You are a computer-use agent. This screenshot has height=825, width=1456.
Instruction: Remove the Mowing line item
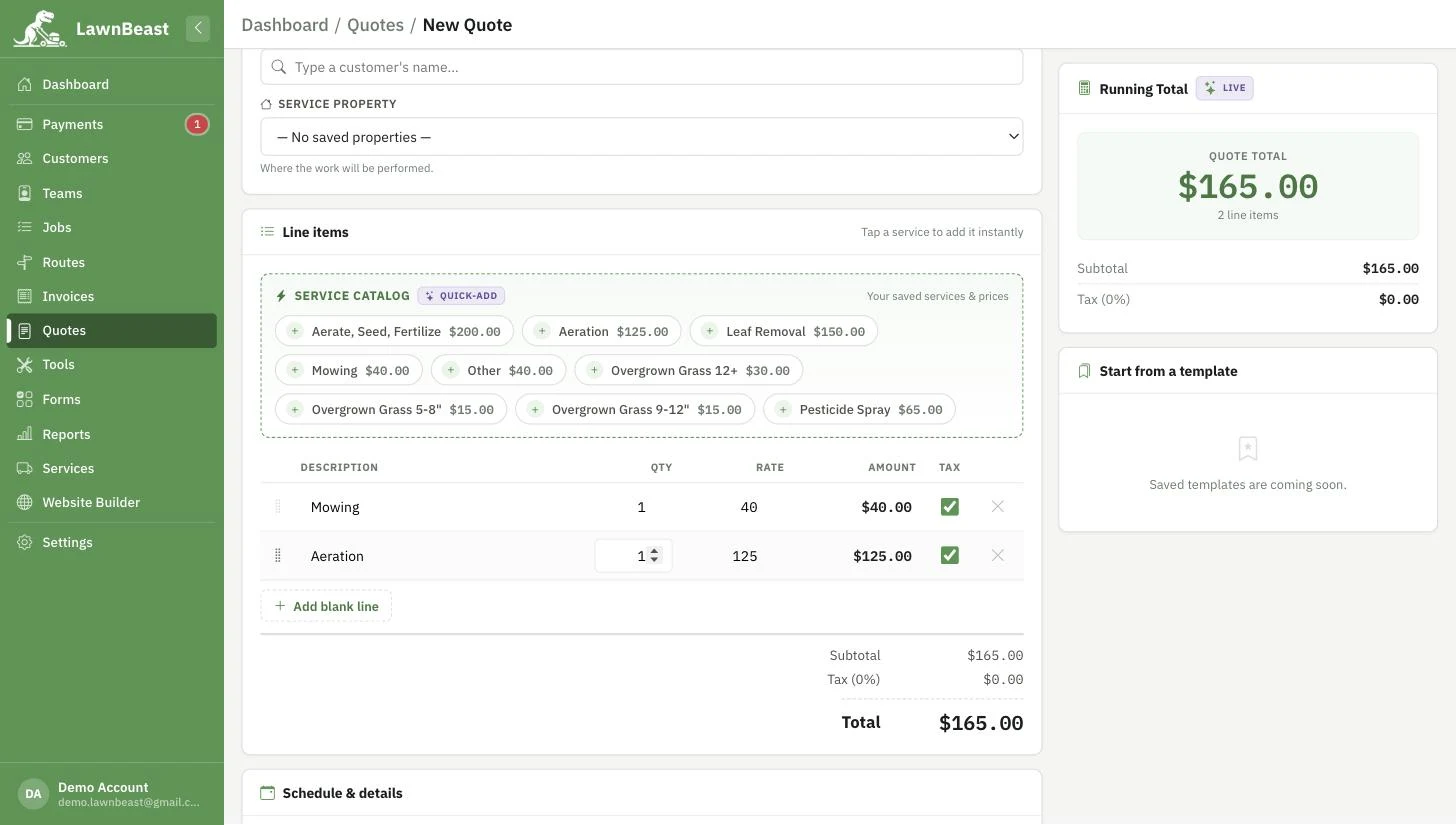point(997,507)
